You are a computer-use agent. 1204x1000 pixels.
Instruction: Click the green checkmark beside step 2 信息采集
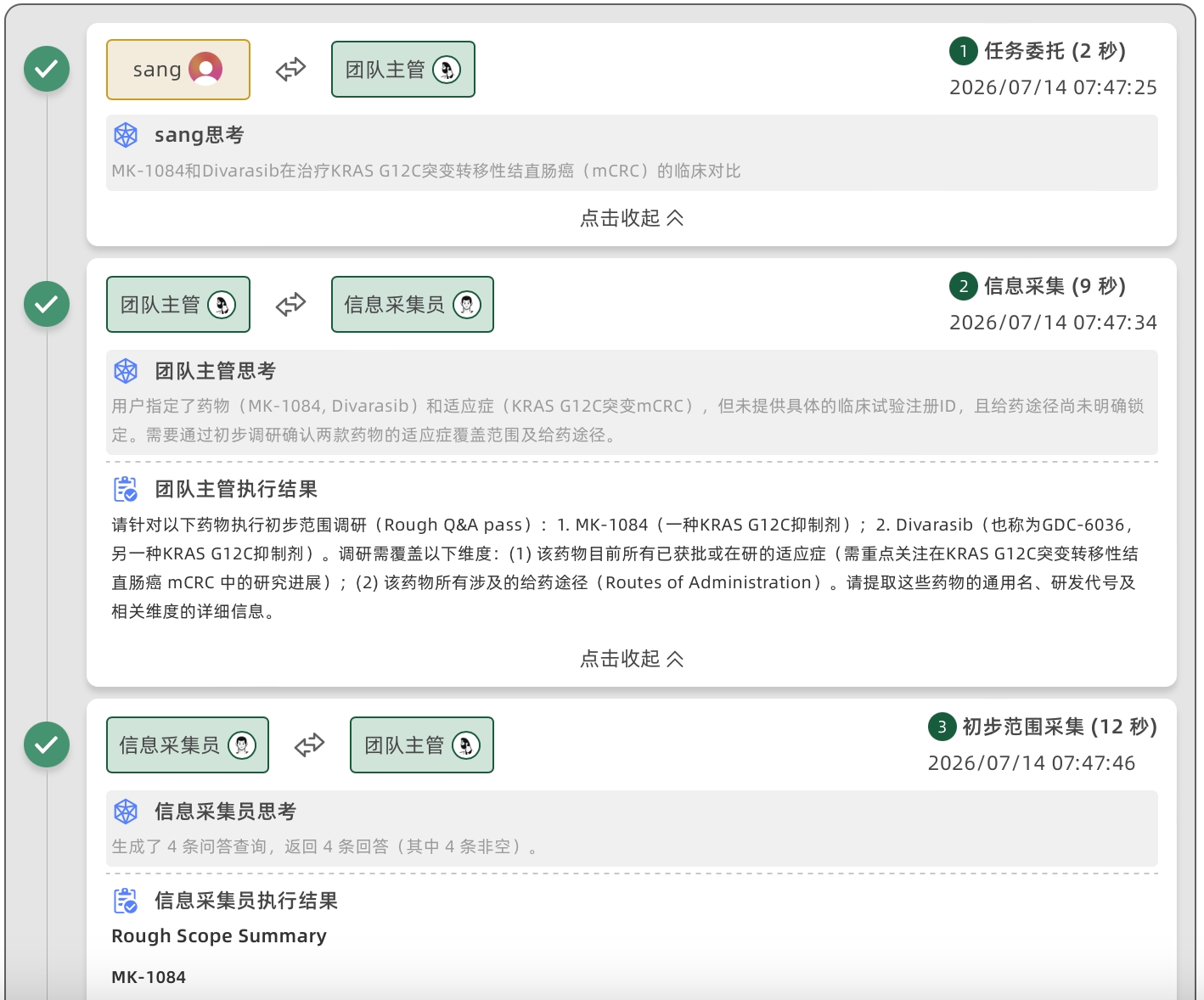tap(47, 304)
